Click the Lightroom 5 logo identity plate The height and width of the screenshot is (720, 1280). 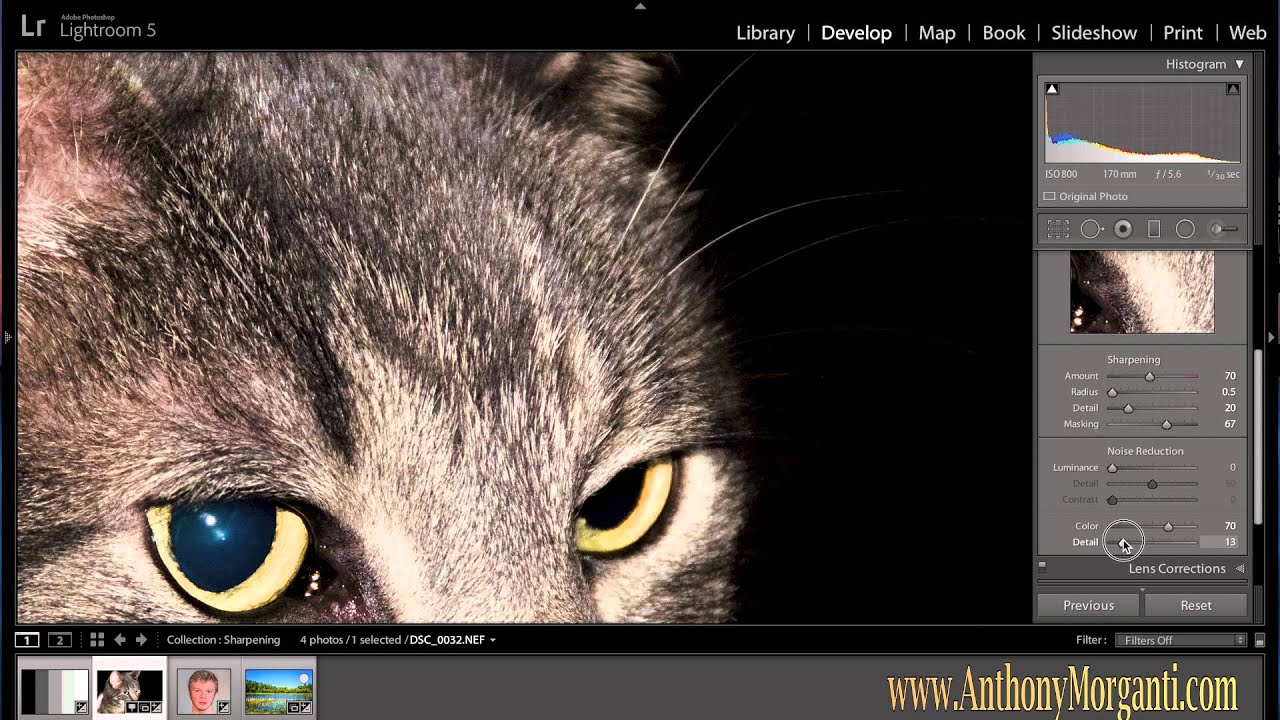point(89,27)
